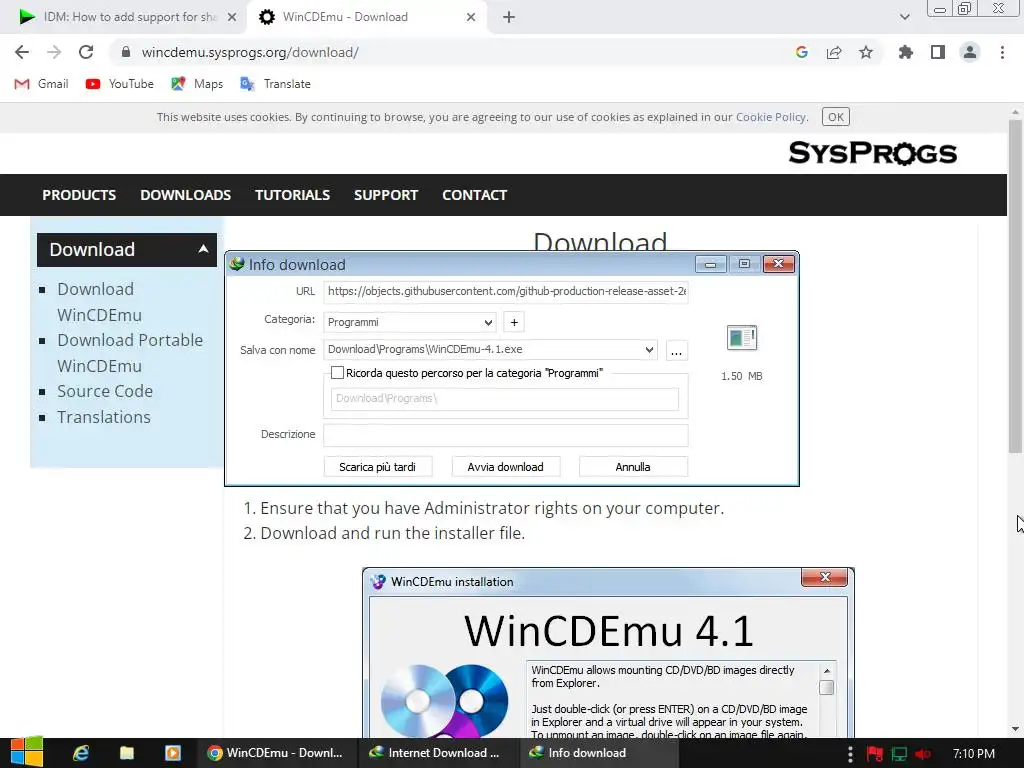The width and height of the screenshot is (1024, 768).
Task: Open the SUPPORT menu
Action: coord(386,195)
